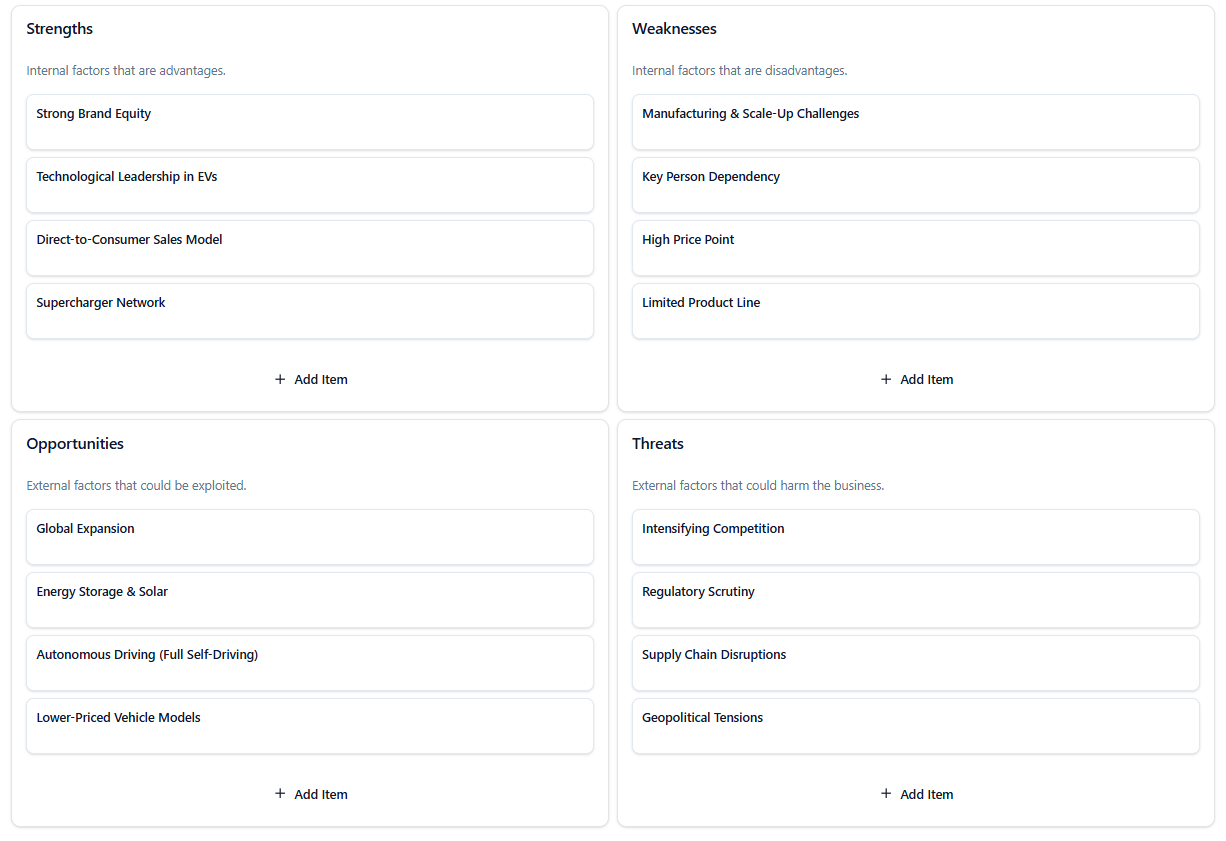
Task: Select the Supply Chain Disruptions item
Action: tap(915, 663)
